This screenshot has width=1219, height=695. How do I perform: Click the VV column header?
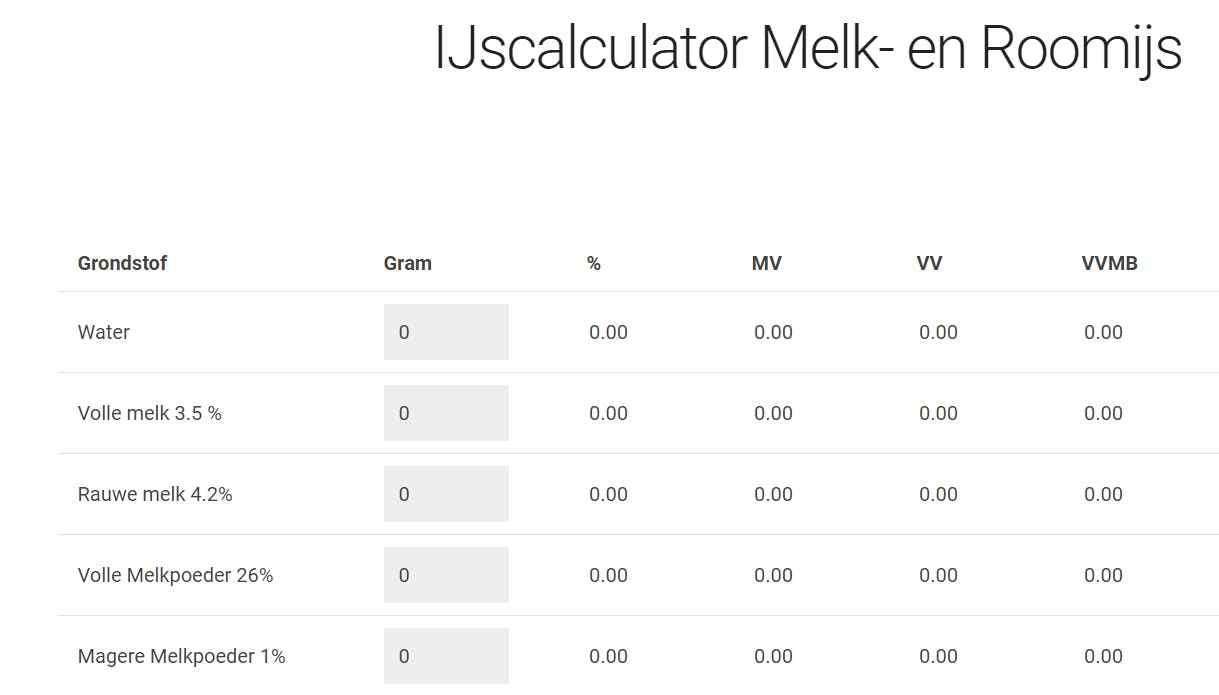pos(929,263)
